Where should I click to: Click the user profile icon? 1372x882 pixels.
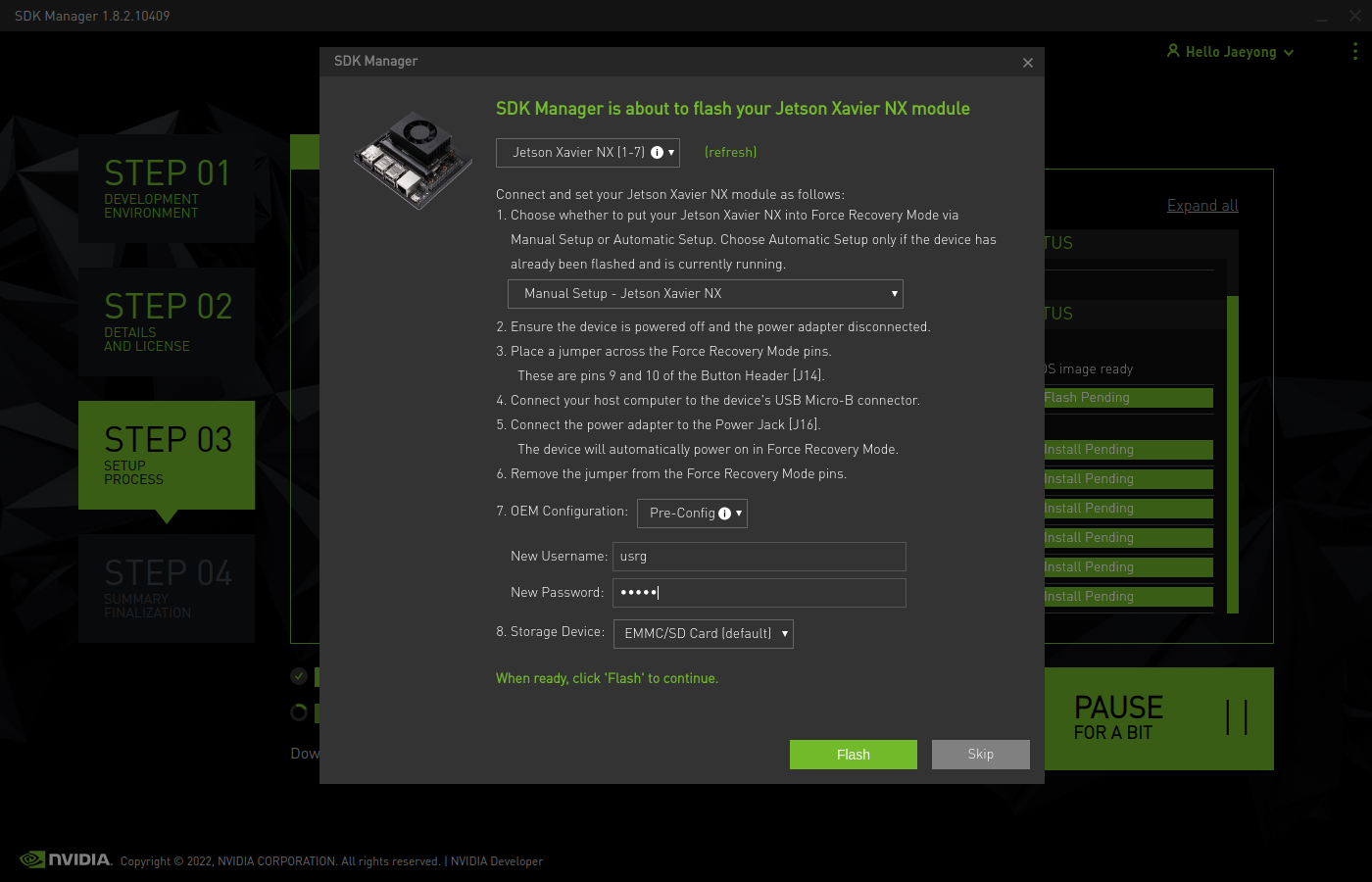1173,50
